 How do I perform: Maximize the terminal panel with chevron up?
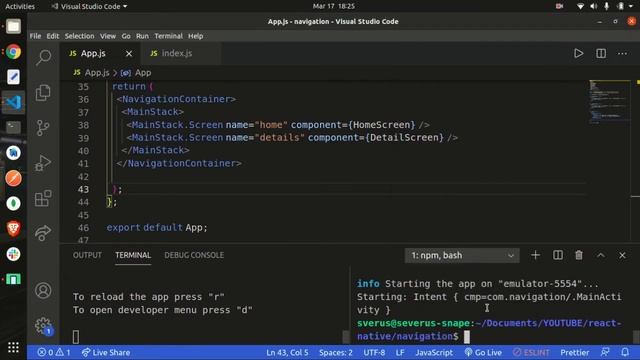[601, 255]
